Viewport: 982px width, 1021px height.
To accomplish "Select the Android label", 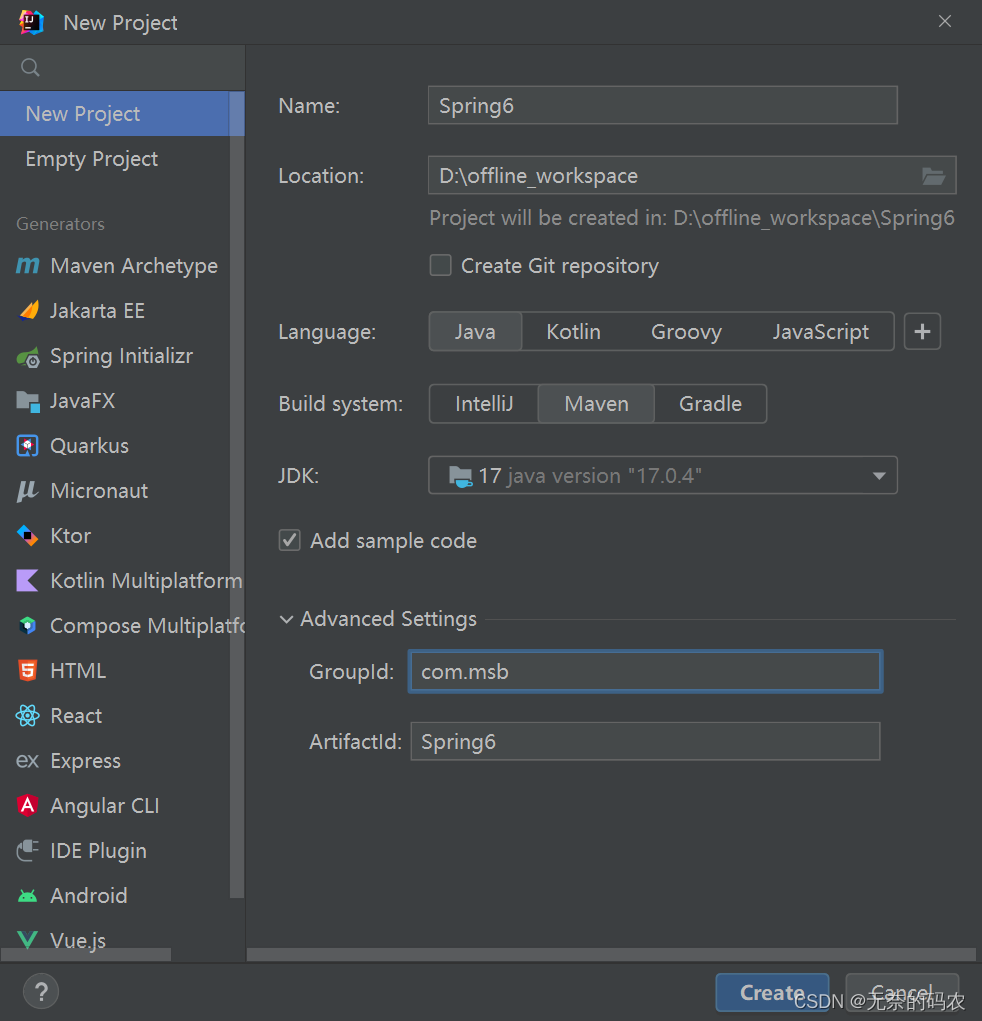I will pos(89,896).
